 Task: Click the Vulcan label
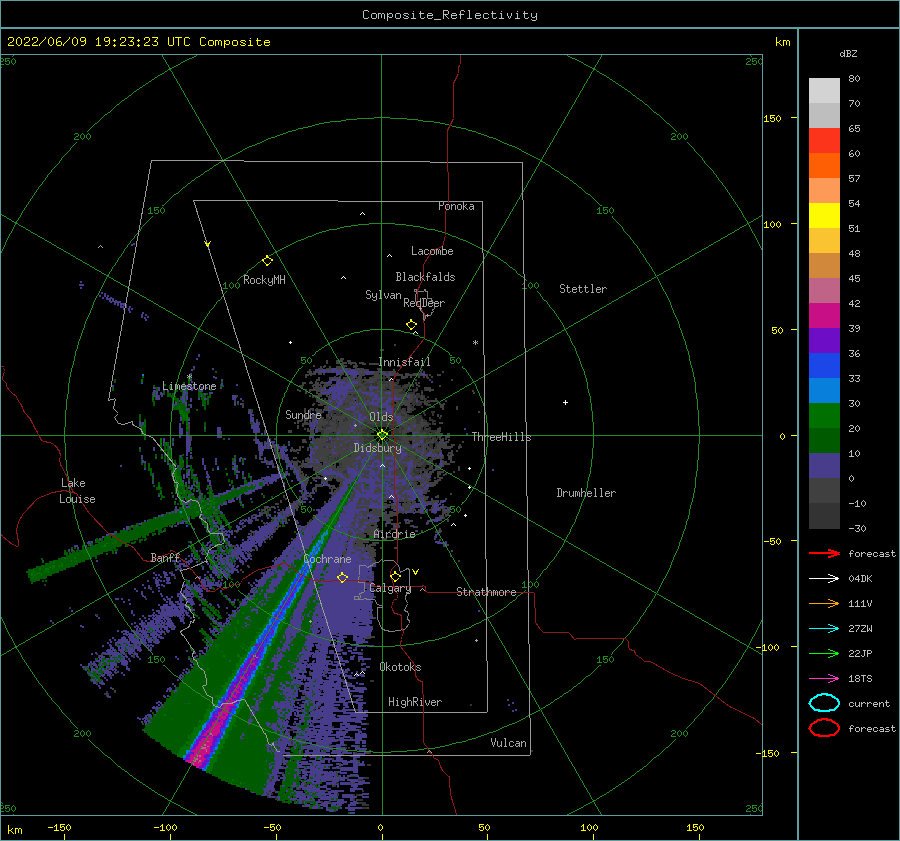pyautogui.click(x=508, y=743)
